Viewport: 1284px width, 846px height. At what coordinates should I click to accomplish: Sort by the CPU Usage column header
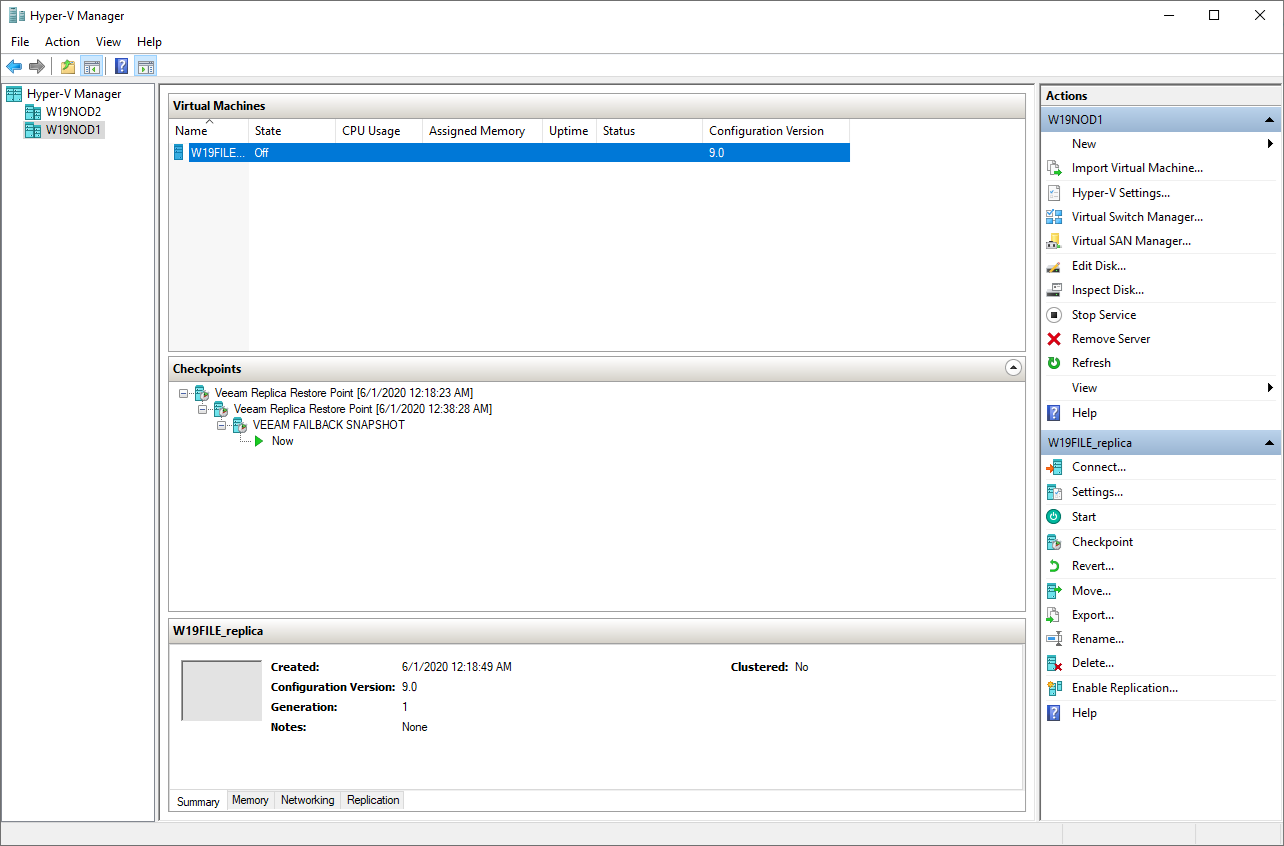(x=379, y=131)
